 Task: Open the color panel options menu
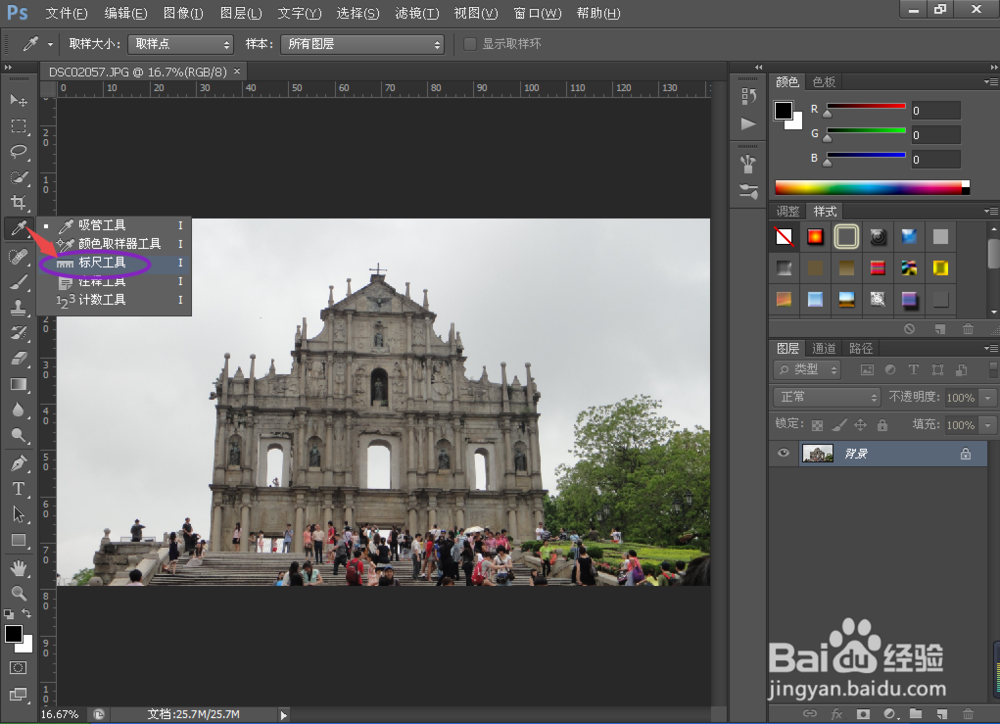click(990, 82)
